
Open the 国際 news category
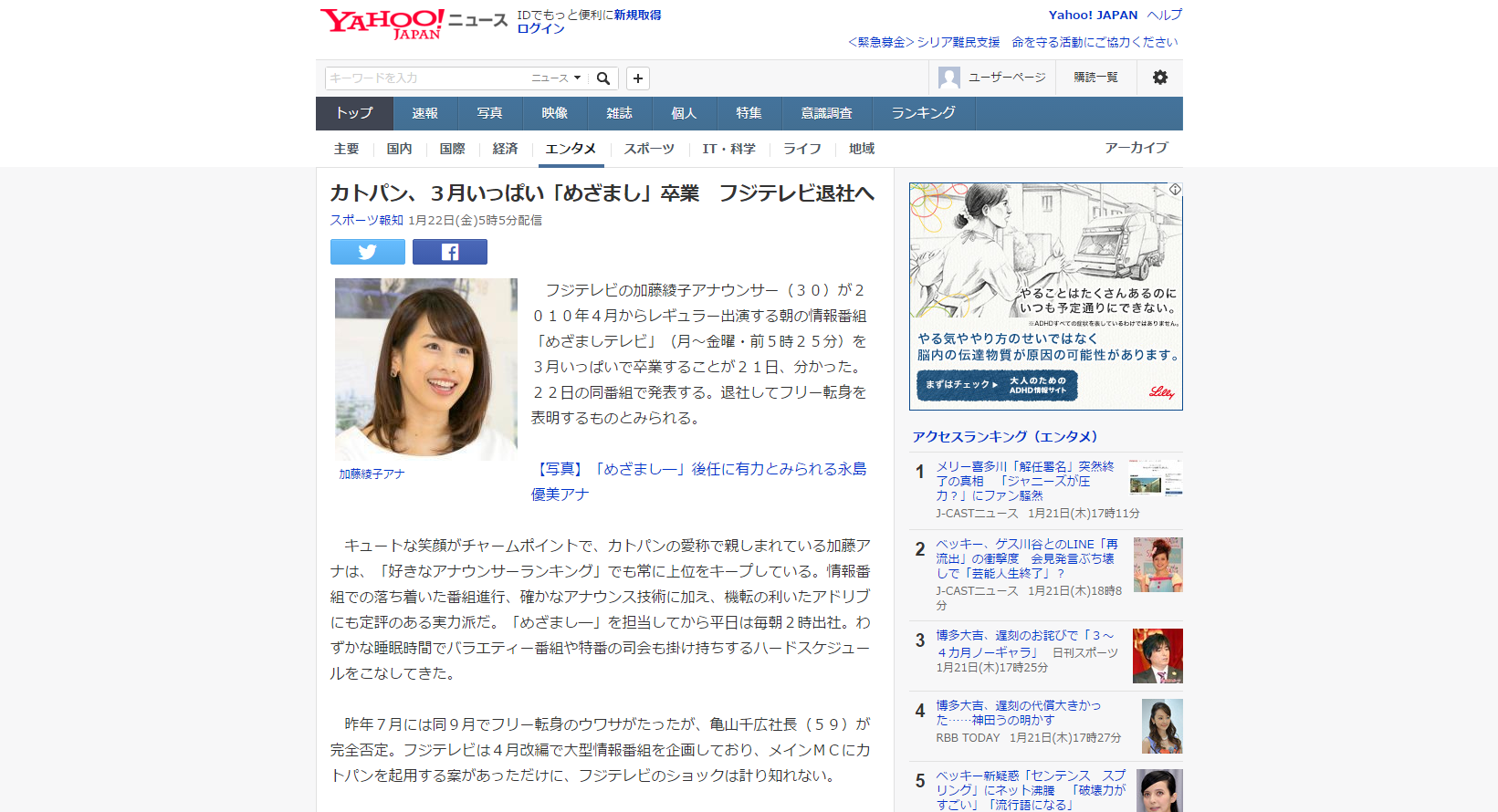coord(452,149)
